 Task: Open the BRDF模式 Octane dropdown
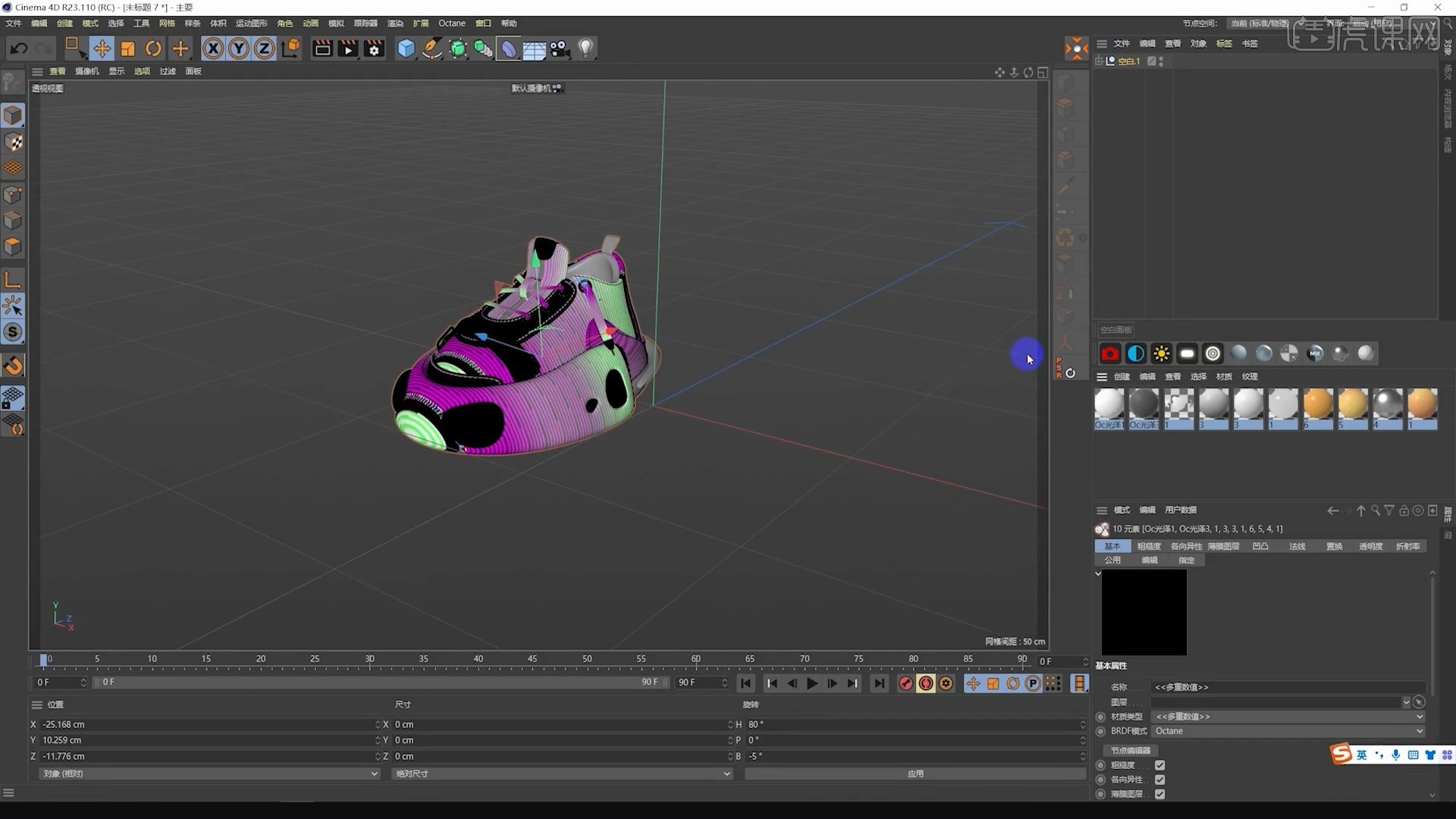click(x=1417, y=731)
